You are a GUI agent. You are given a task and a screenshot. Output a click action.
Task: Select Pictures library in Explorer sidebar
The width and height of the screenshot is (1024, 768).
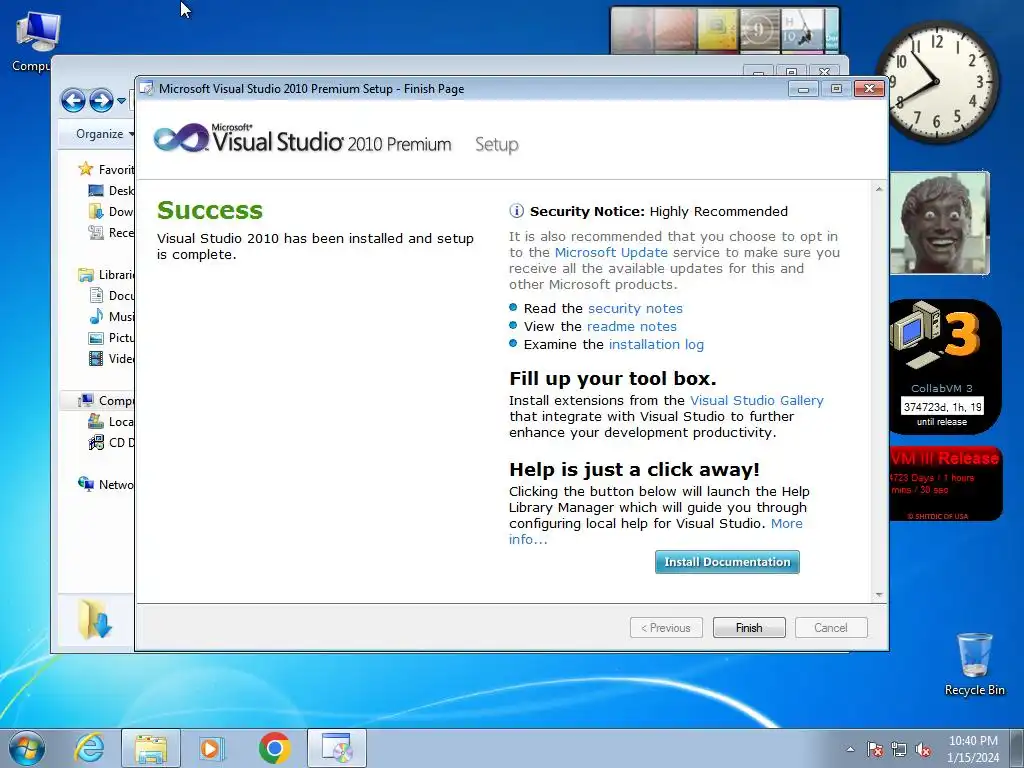point(111,338)
